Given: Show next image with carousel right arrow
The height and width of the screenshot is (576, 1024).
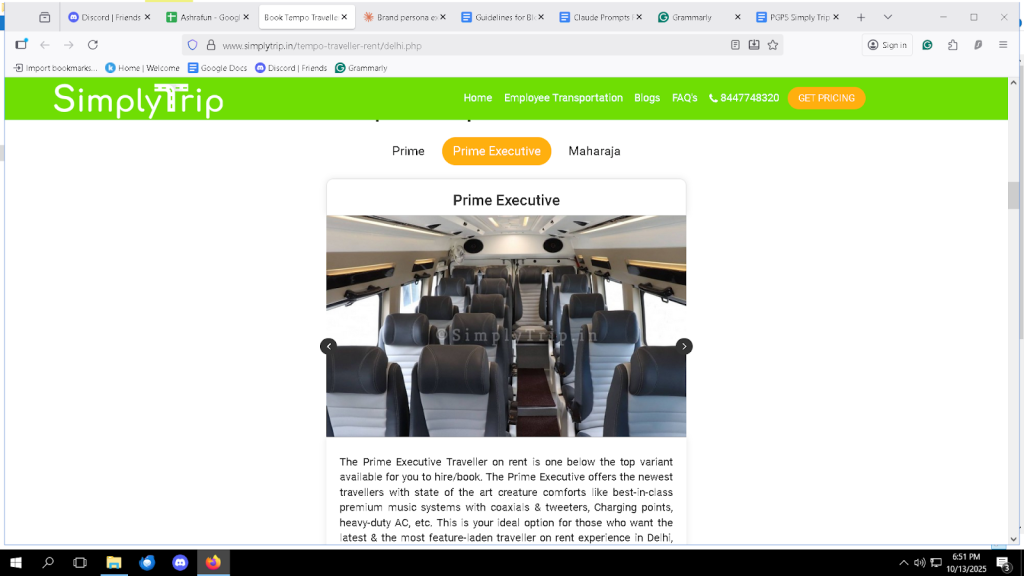Looking at the screenshot, I should (684, 346).
